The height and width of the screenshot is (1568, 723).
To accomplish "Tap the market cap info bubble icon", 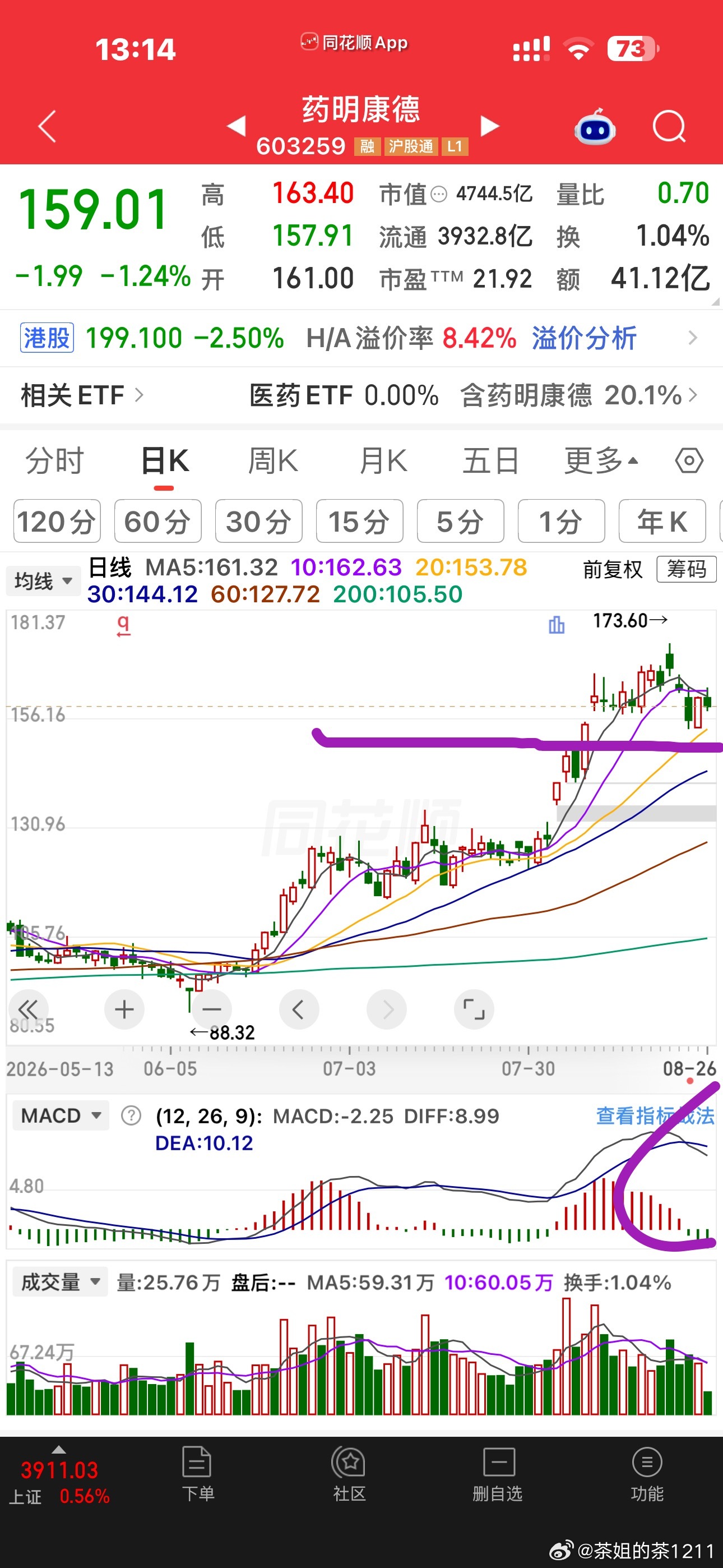I will click(x=439, y=195).
